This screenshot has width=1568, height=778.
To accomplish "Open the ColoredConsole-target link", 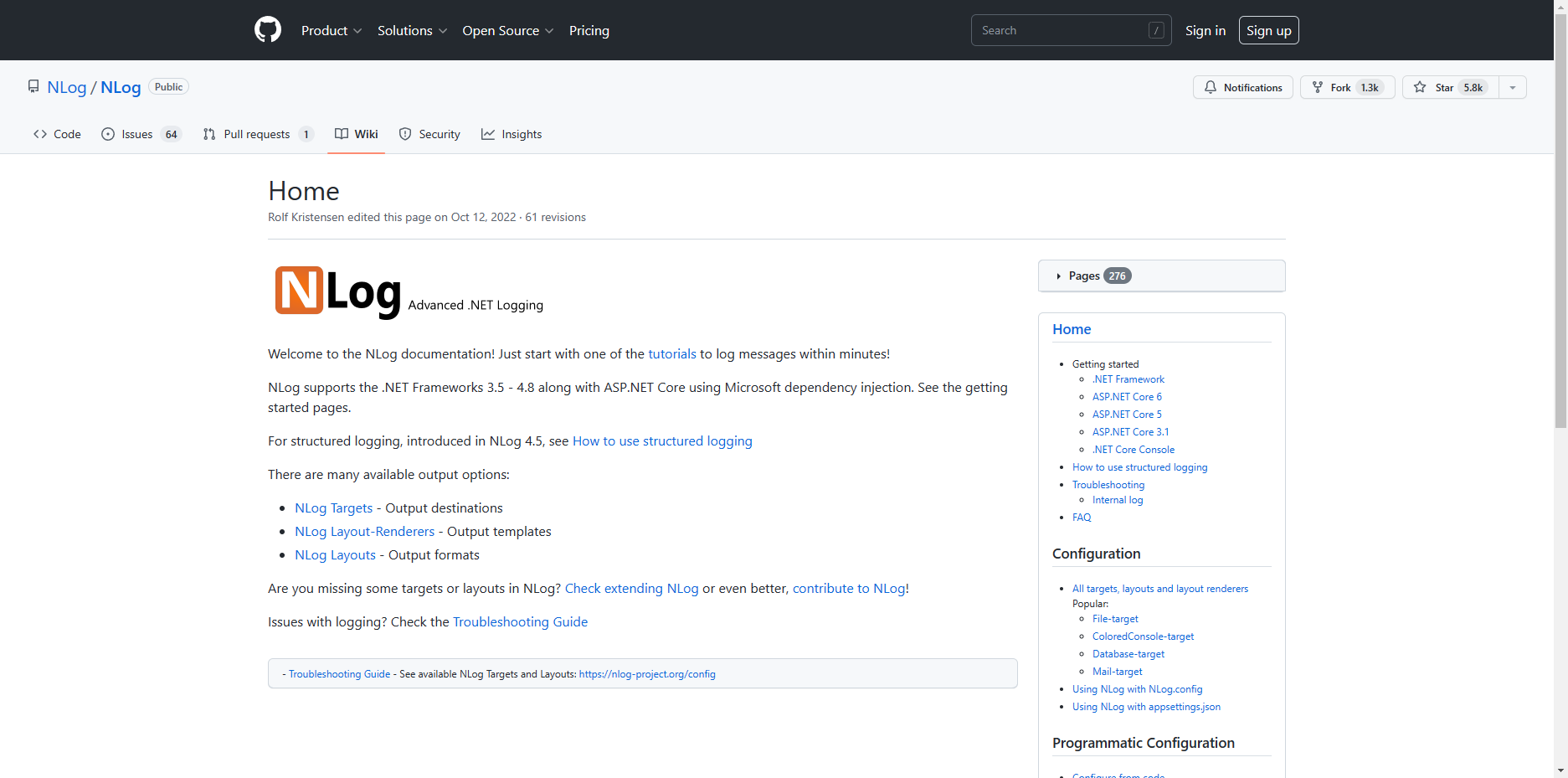I will [1143, 636].
